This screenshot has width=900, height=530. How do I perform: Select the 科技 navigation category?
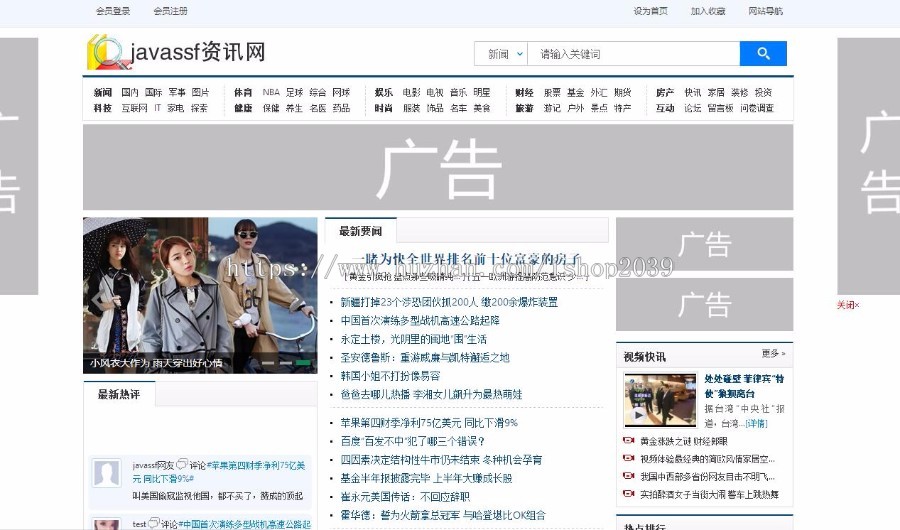[x=103, y=108]
